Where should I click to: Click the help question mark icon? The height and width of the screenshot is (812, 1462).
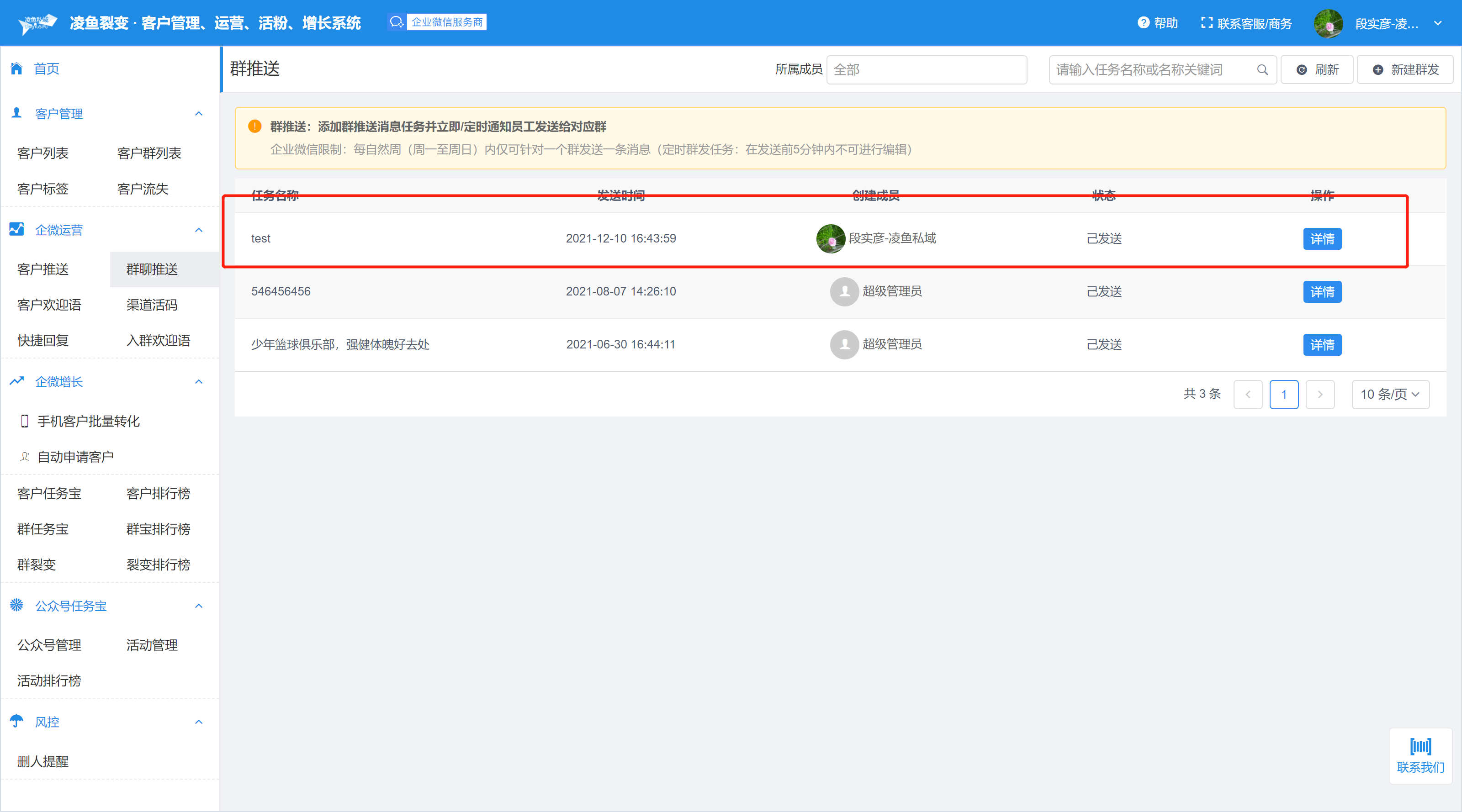coord(1143,23)
